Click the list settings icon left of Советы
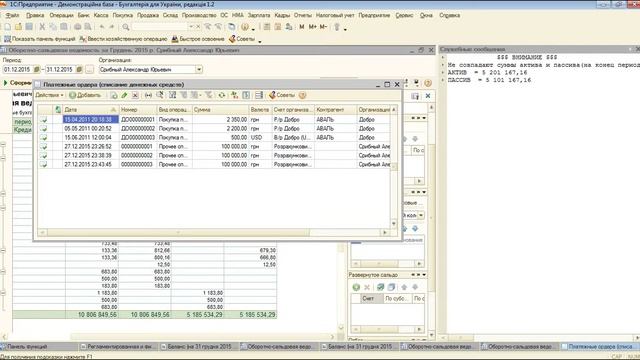The height and width of the screenshot is (360, 640). pos(259,95)
